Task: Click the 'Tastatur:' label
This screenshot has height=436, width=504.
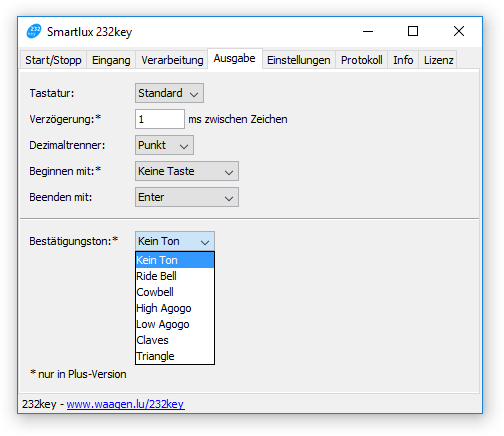Action: tap(52, 93)
